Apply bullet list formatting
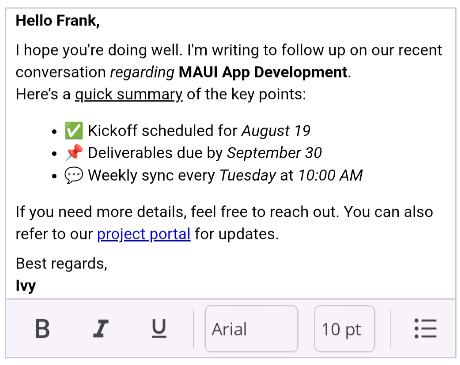 click(425, 328)
